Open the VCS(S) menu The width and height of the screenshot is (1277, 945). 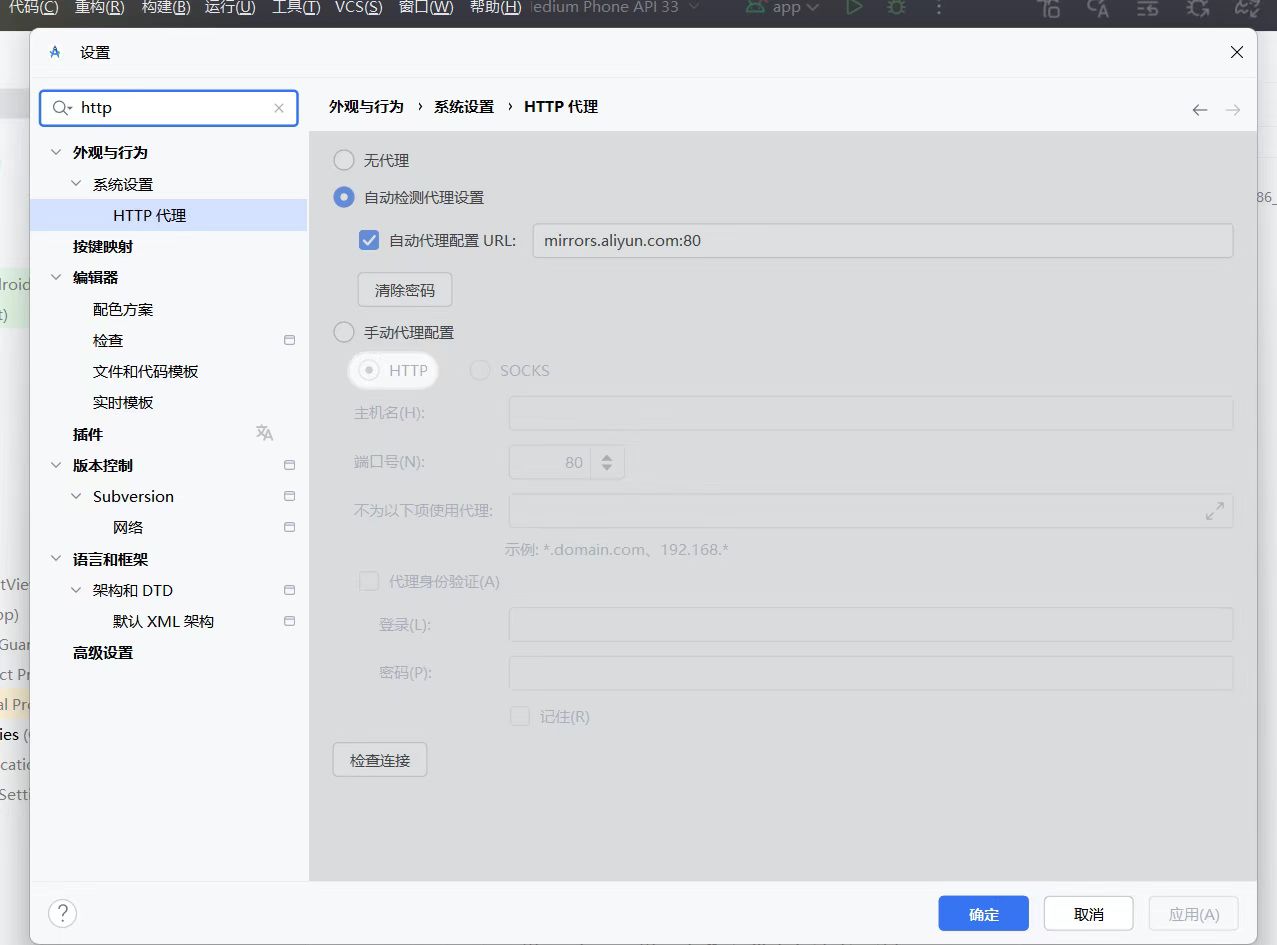coord(358,8)
